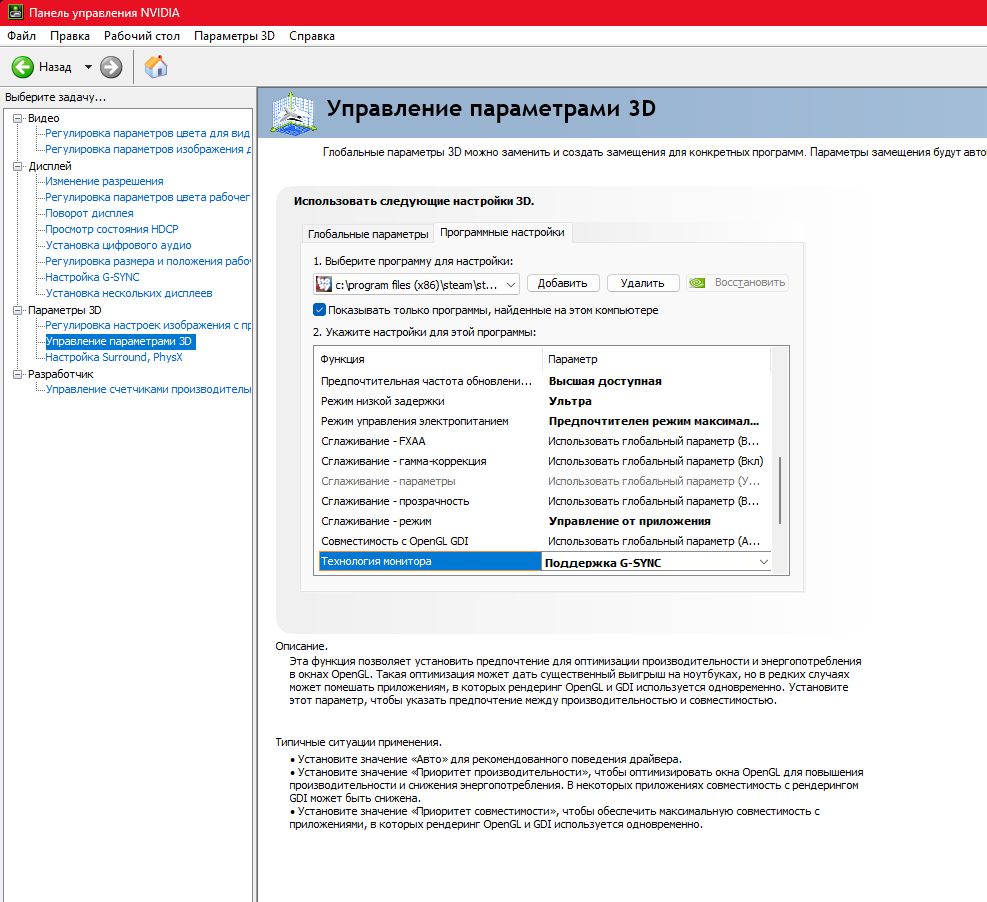Select Настройка G-SYNC in the task tree
This screenshot has height=902, width=987.
point(92,277)
